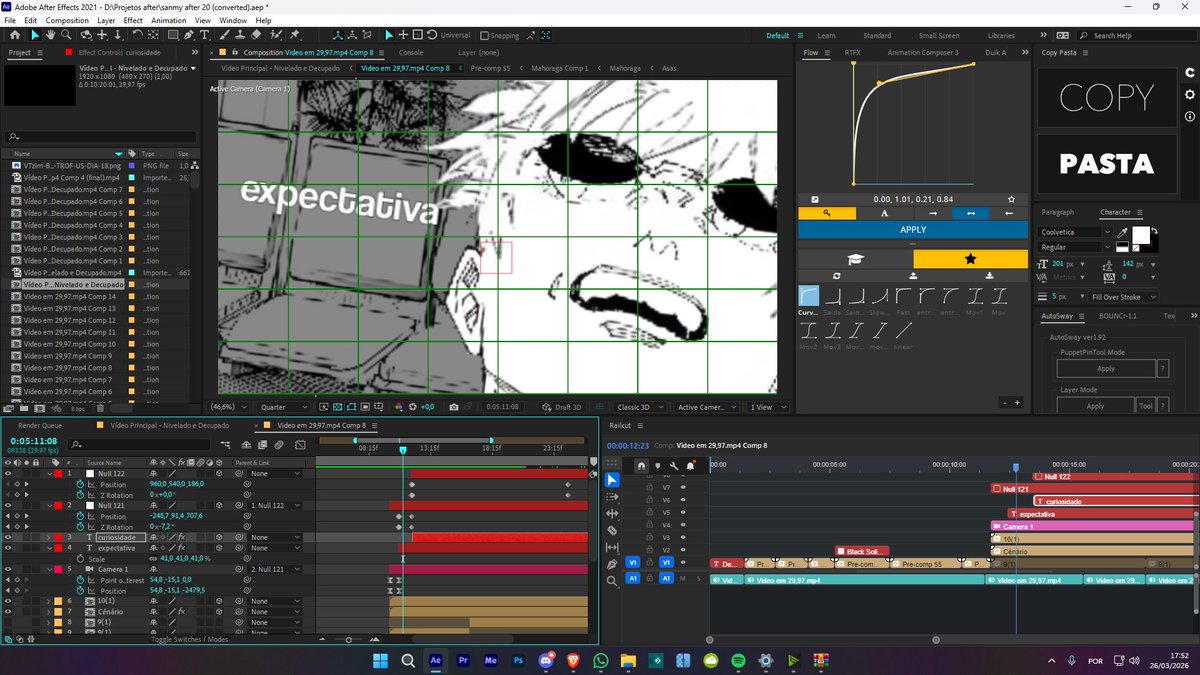Select the Pen tool
1200x675 pixels.
[189, 35]
